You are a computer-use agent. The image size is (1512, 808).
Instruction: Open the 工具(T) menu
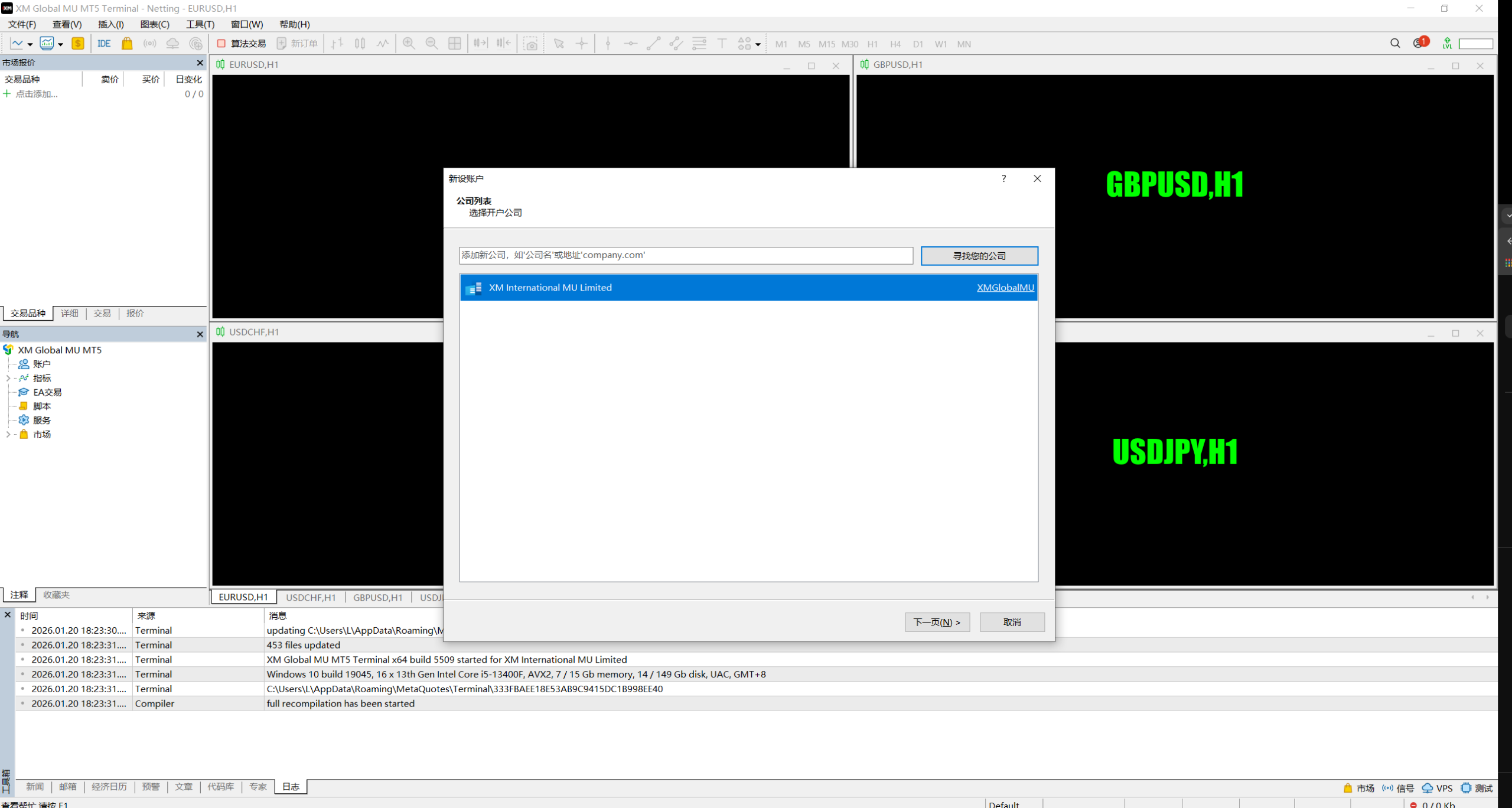(200, 24)
